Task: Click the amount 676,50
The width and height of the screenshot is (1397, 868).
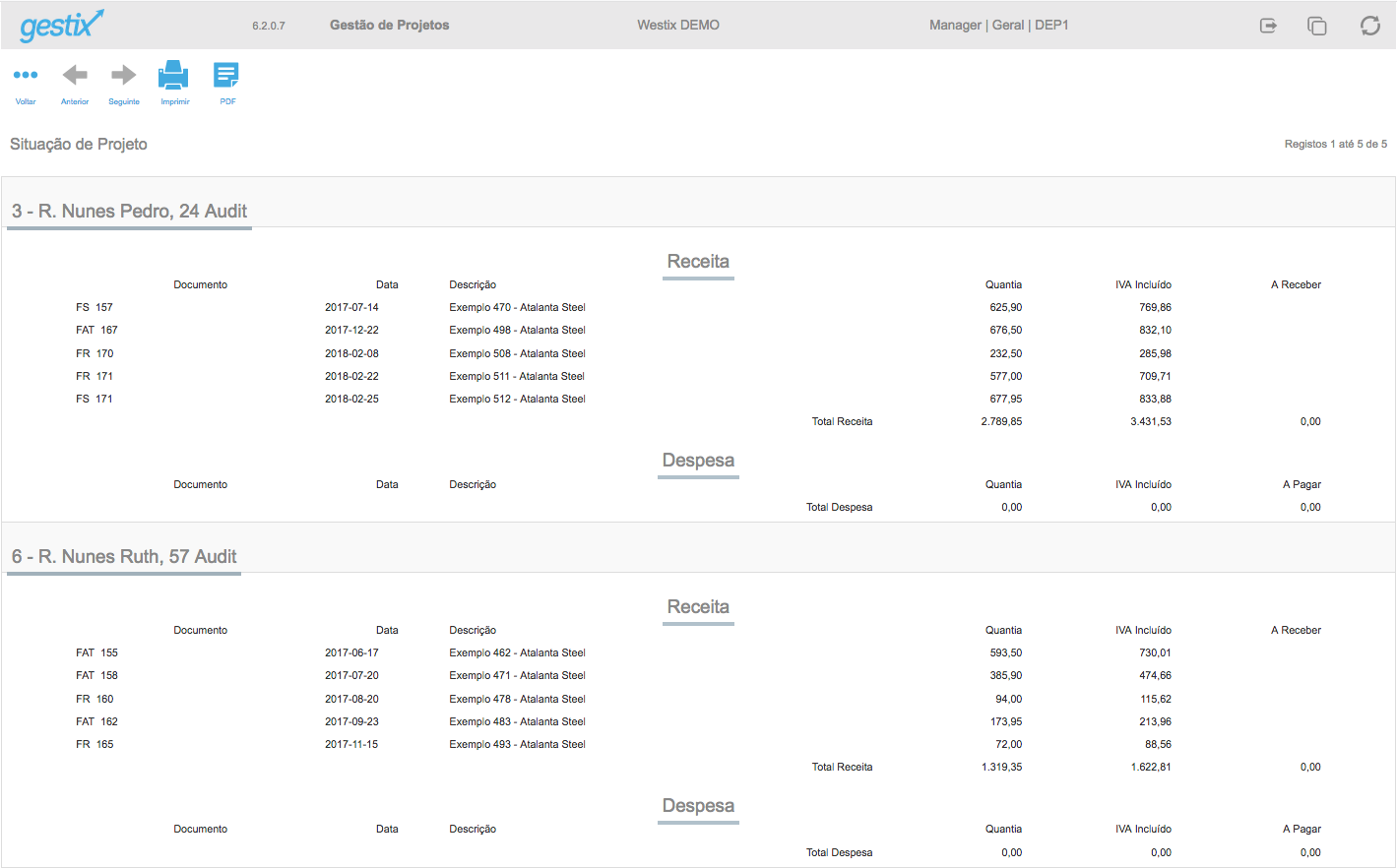Action: 1005,330
